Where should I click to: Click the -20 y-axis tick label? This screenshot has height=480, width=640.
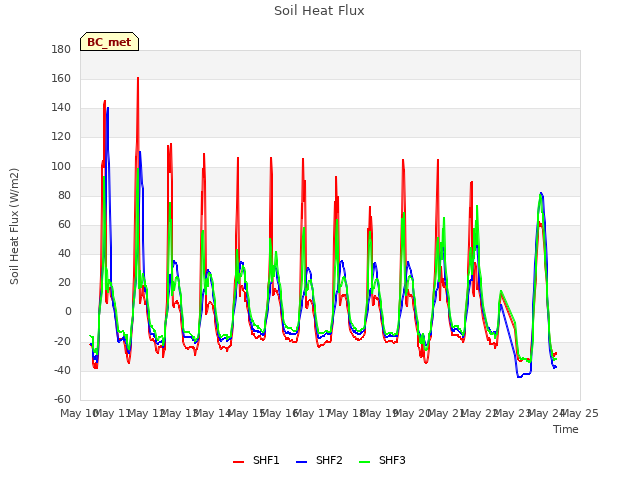[62, 341]
